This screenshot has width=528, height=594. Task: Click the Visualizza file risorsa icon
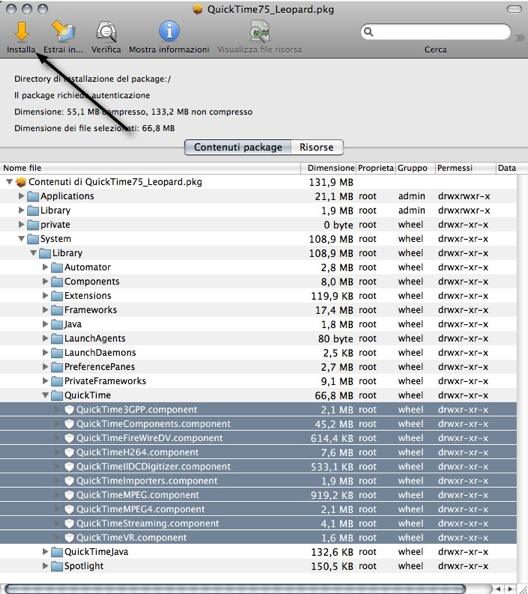(259, 31)
